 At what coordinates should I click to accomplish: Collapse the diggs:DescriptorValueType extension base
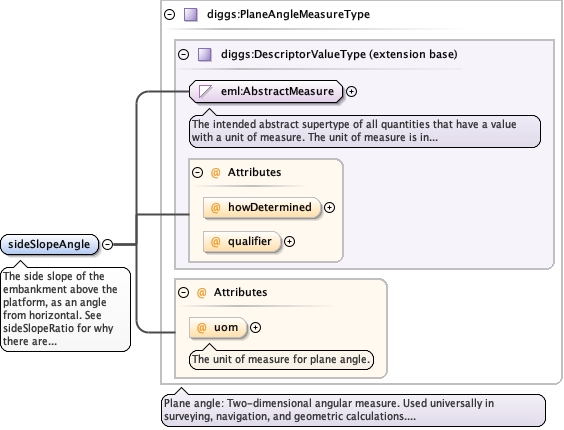click(x=183, y=54)
